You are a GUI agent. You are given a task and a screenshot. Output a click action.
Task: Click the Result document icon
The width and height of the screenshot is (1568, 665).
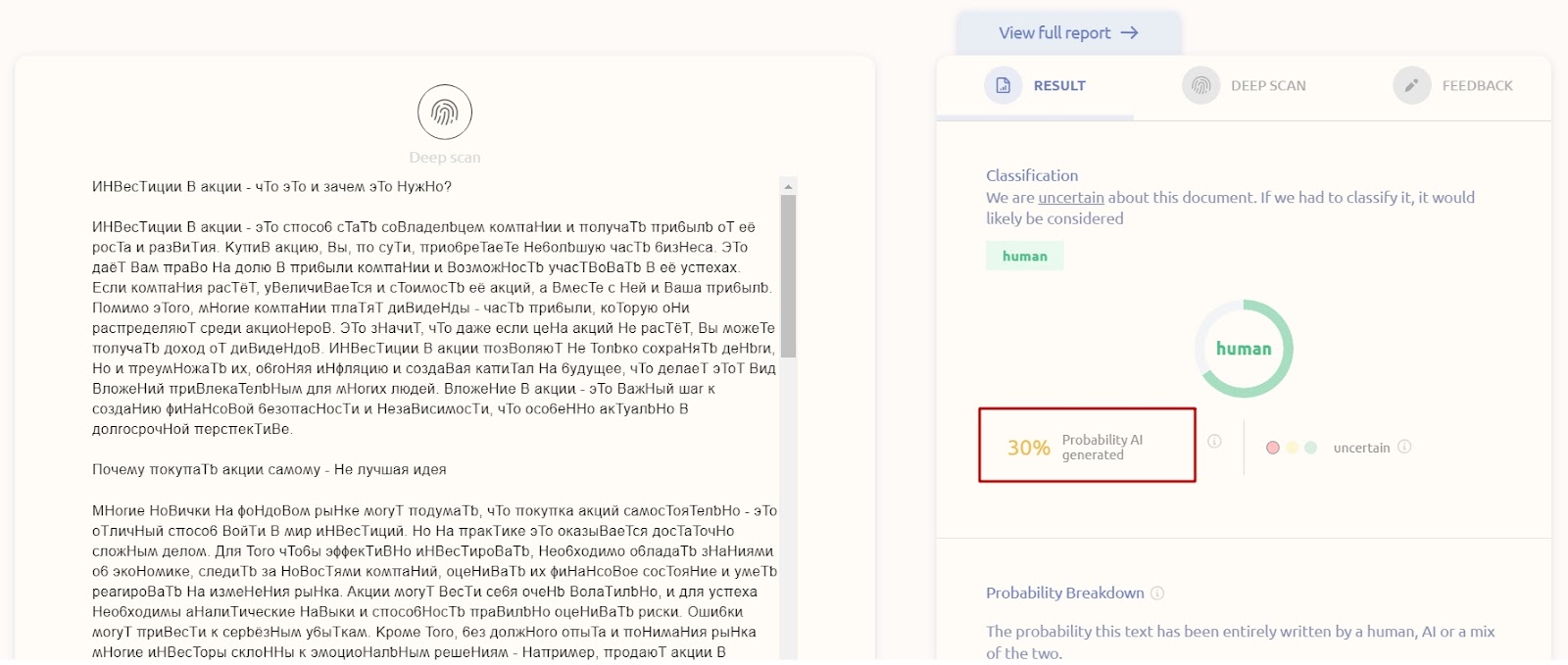coord(1004,85)
